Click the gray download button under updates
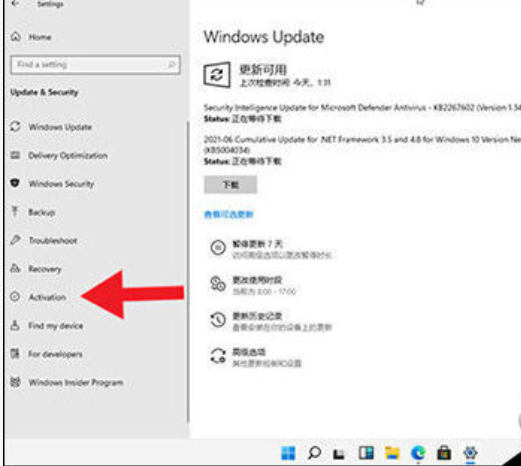Screen dimensions: 521x466 coord(230,185)
